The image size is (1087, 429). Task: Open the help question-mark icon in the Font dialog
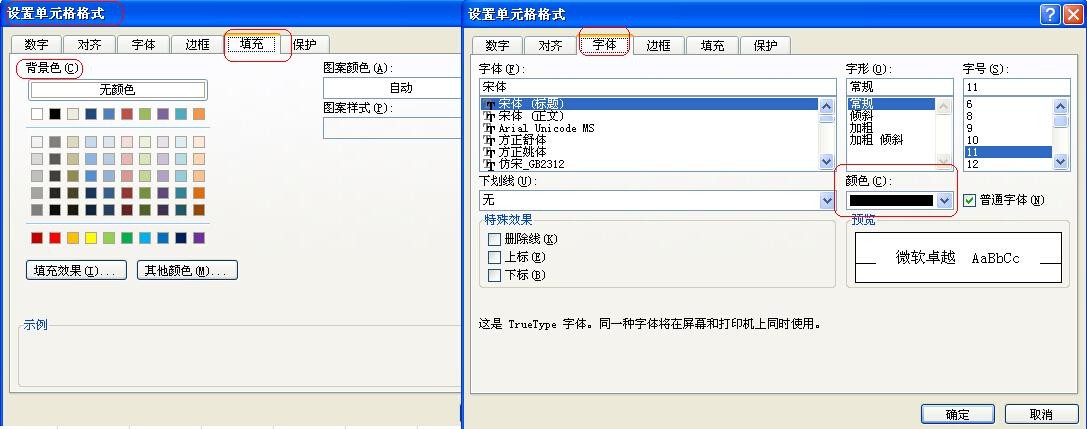(x=1050, y=15)
